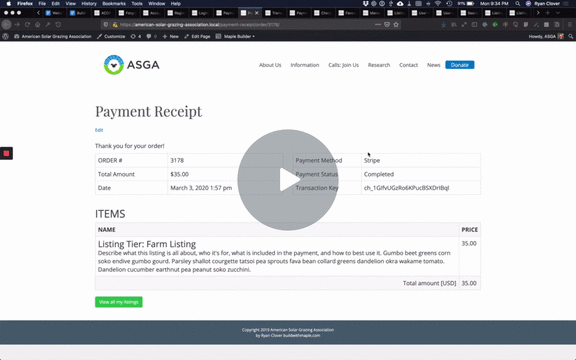Open the Contact page link

[x=408, y=65]
